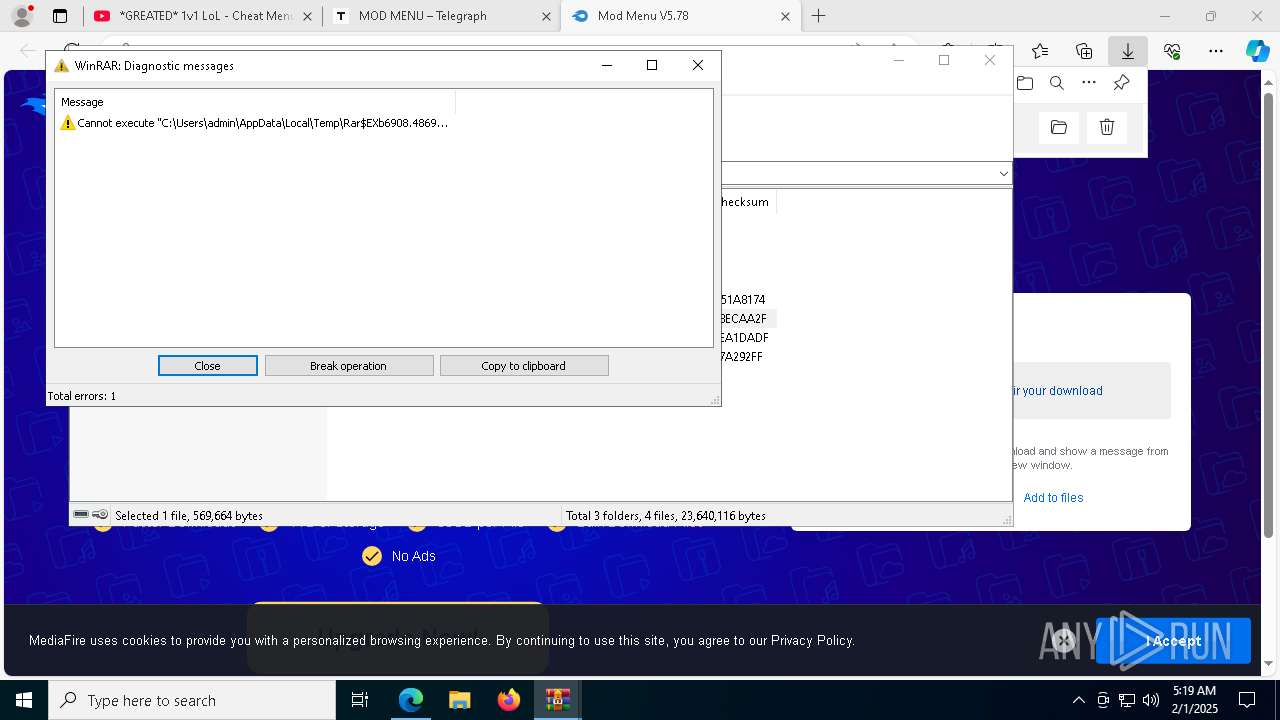Open Edge Settings and more menu
The image size is (1280, 720).
1216,51
